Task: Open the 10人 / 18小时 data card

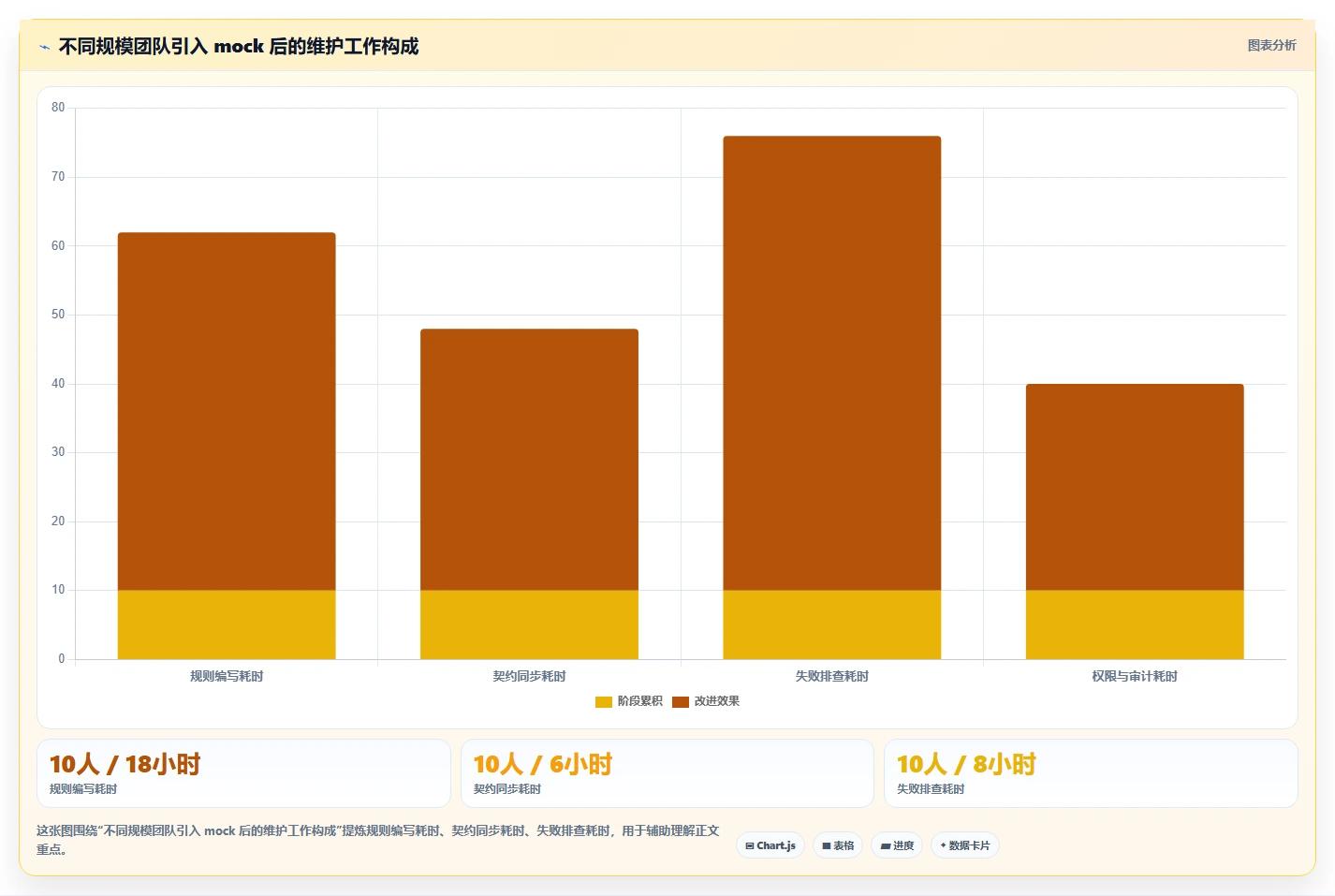Action: pyautogui.click(x=243, y=773)
